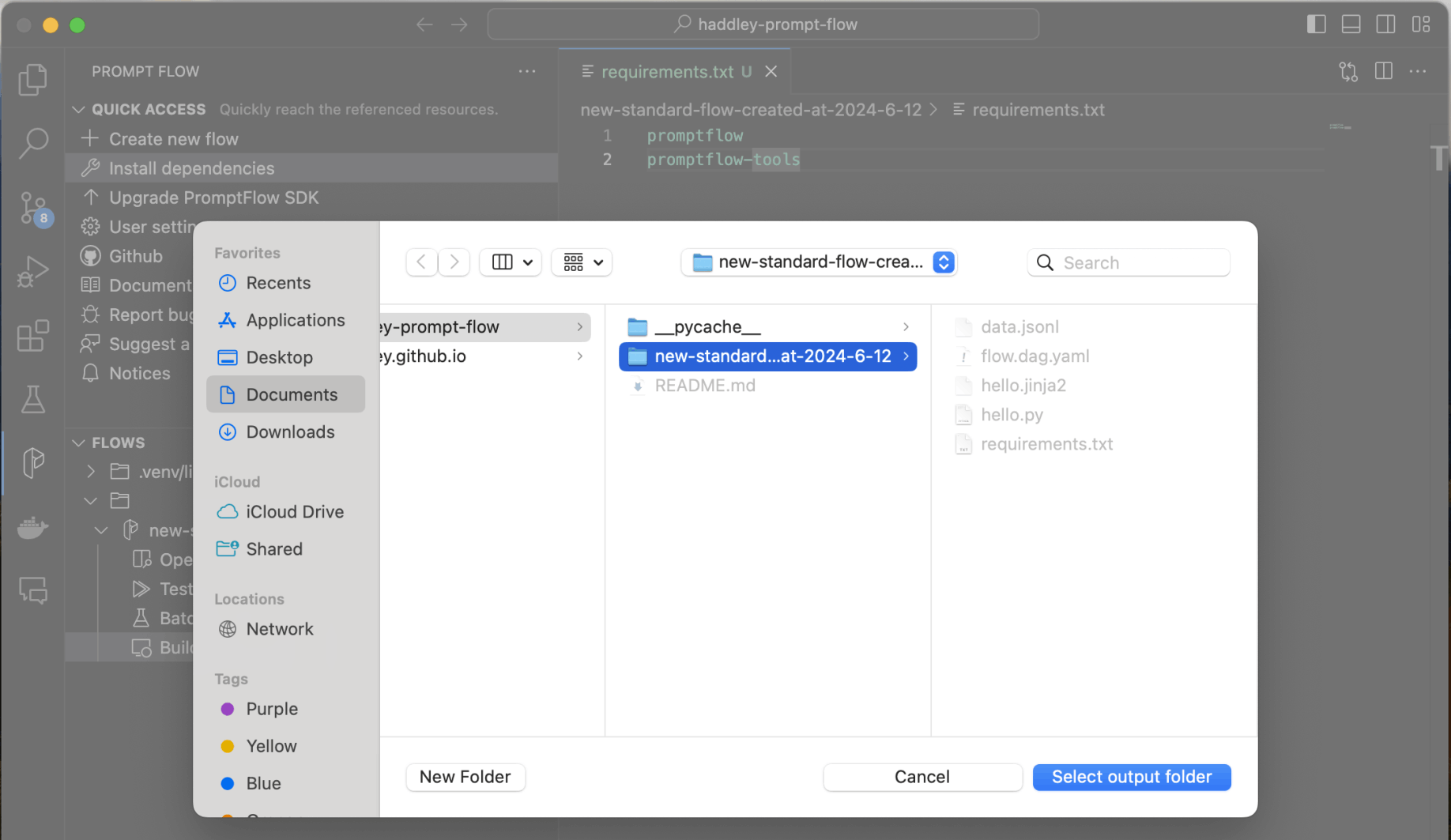
Task: Select the requirements.txt editor tab
Action: [667, 72]
